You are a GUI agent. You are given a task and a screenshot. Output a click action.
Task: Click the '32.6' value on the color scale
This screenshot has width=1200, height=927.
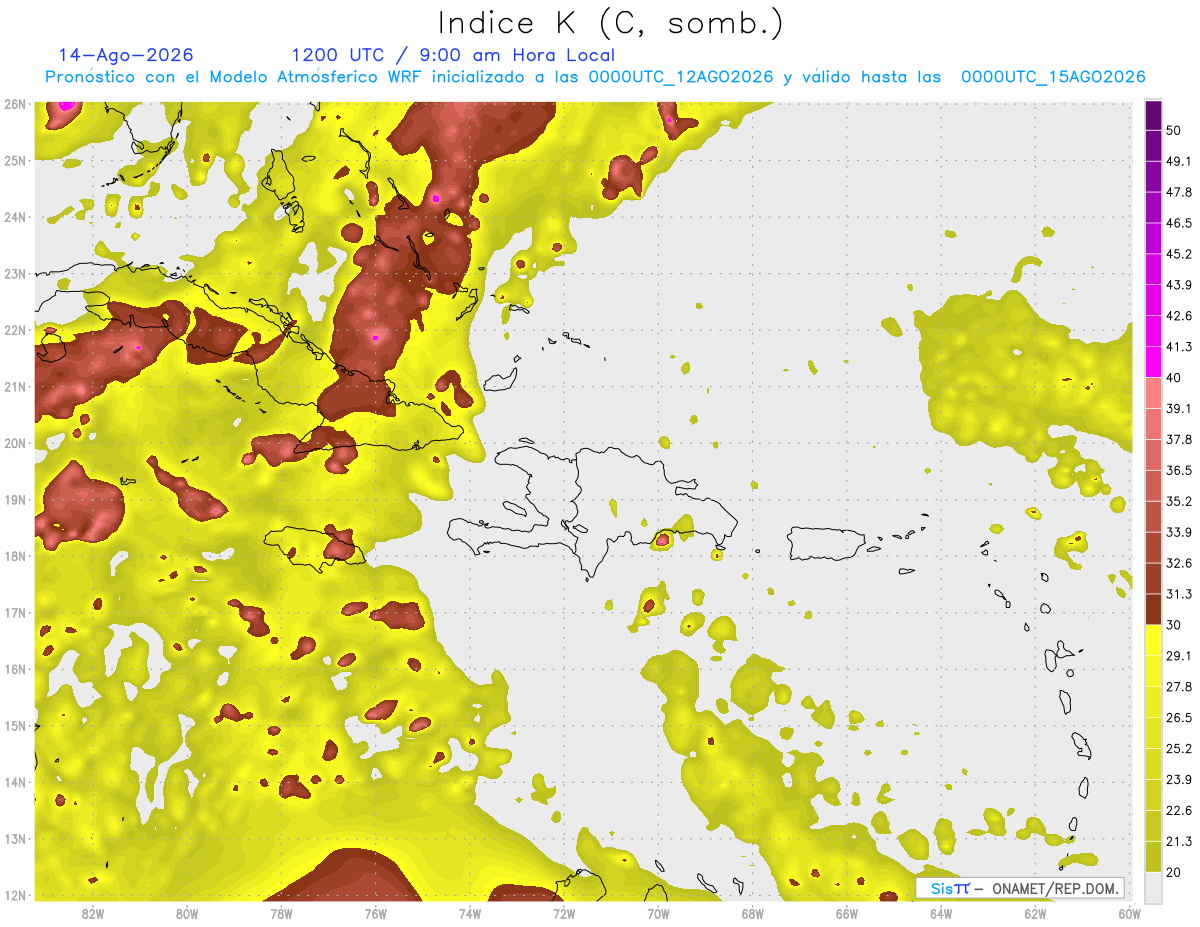tap(1179, 563)
